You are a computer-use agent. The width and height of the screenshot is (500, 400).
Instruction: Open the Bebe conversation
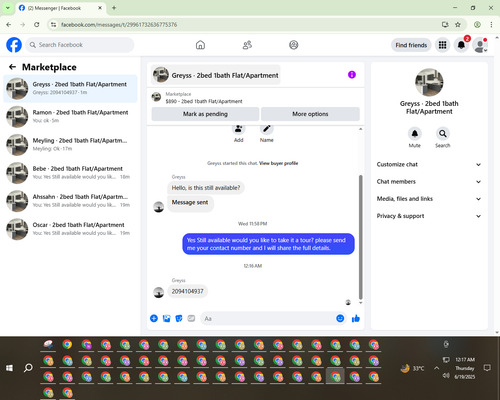click(70, 173)
